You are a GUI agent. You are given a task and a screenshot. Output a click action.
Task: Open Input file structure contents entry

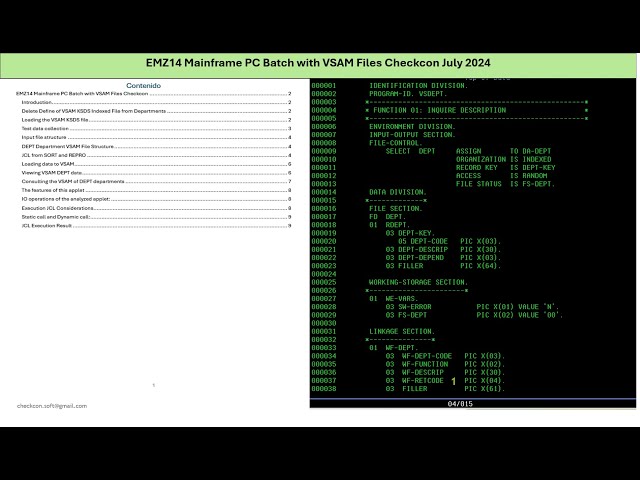point(156,138)
